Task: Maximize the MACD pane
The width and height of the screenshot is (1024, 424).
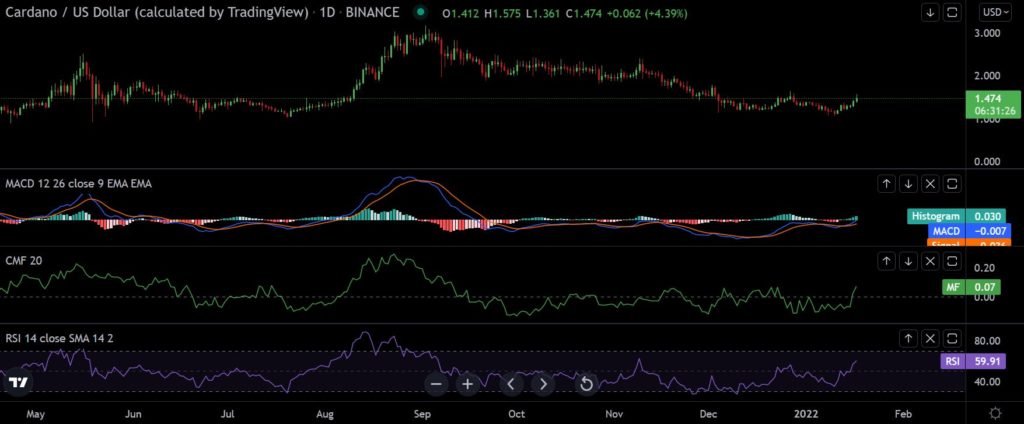Action: [952, 184]
